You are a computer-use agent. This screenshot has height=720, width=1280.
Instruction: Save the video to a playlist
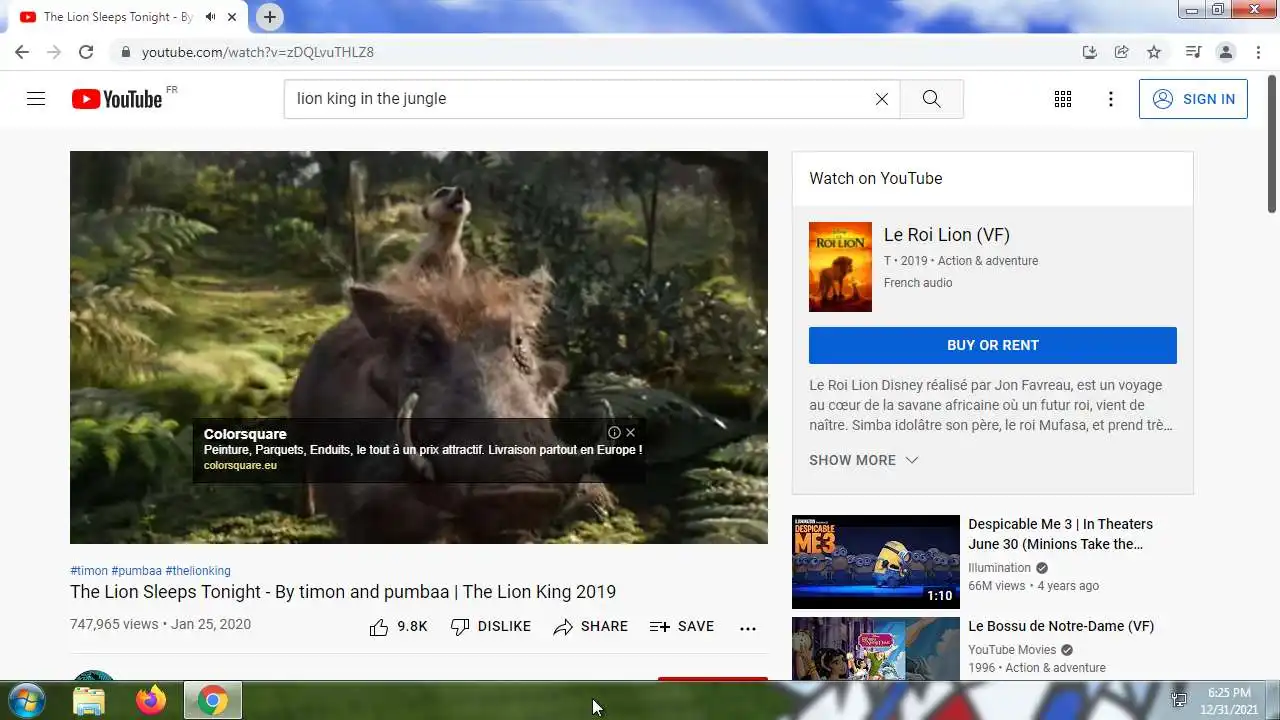coord(681,627)
